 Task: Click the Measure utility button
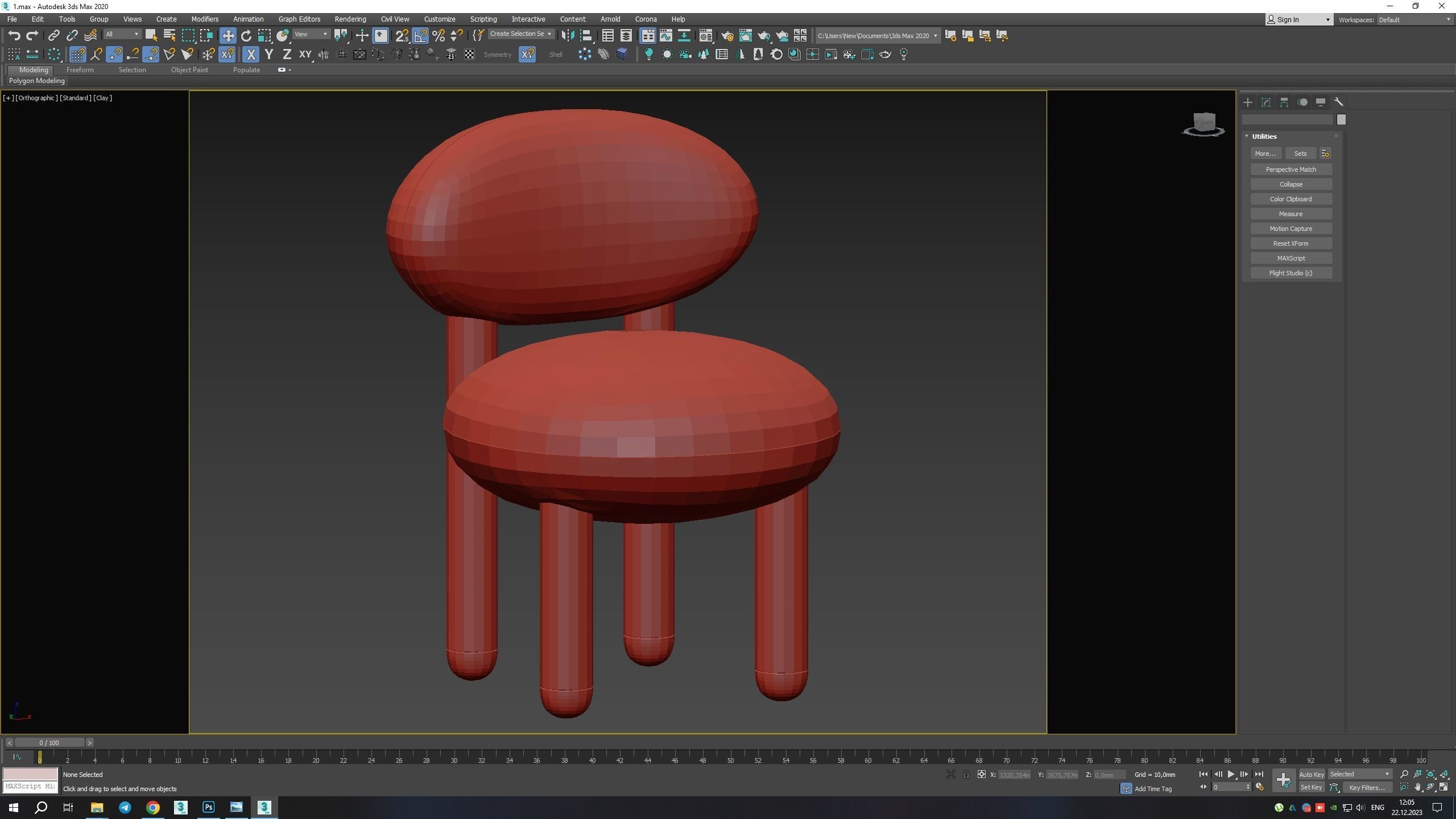pyautogui.click(x=1290, y=214)
